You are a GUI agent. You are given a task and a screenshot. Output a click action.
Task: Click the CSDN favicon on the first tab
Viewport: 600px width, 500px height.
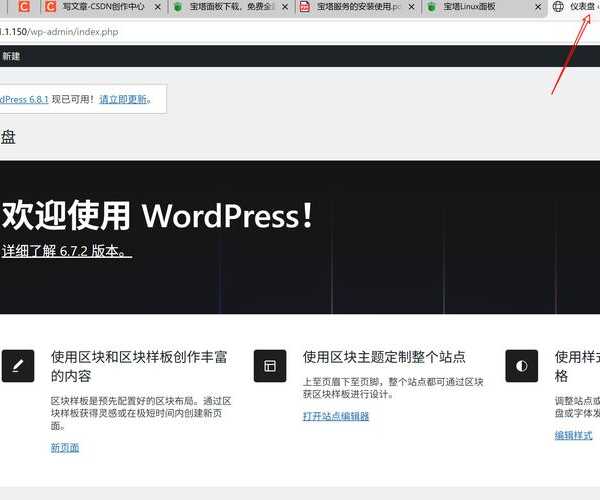click(x=24, y=7)
